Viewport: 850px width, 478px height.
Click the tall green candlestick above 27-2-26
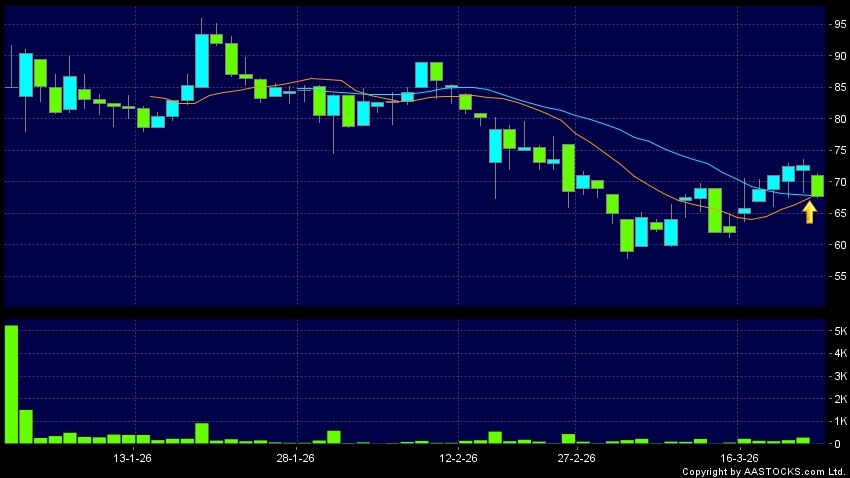[x=568, y=167]
